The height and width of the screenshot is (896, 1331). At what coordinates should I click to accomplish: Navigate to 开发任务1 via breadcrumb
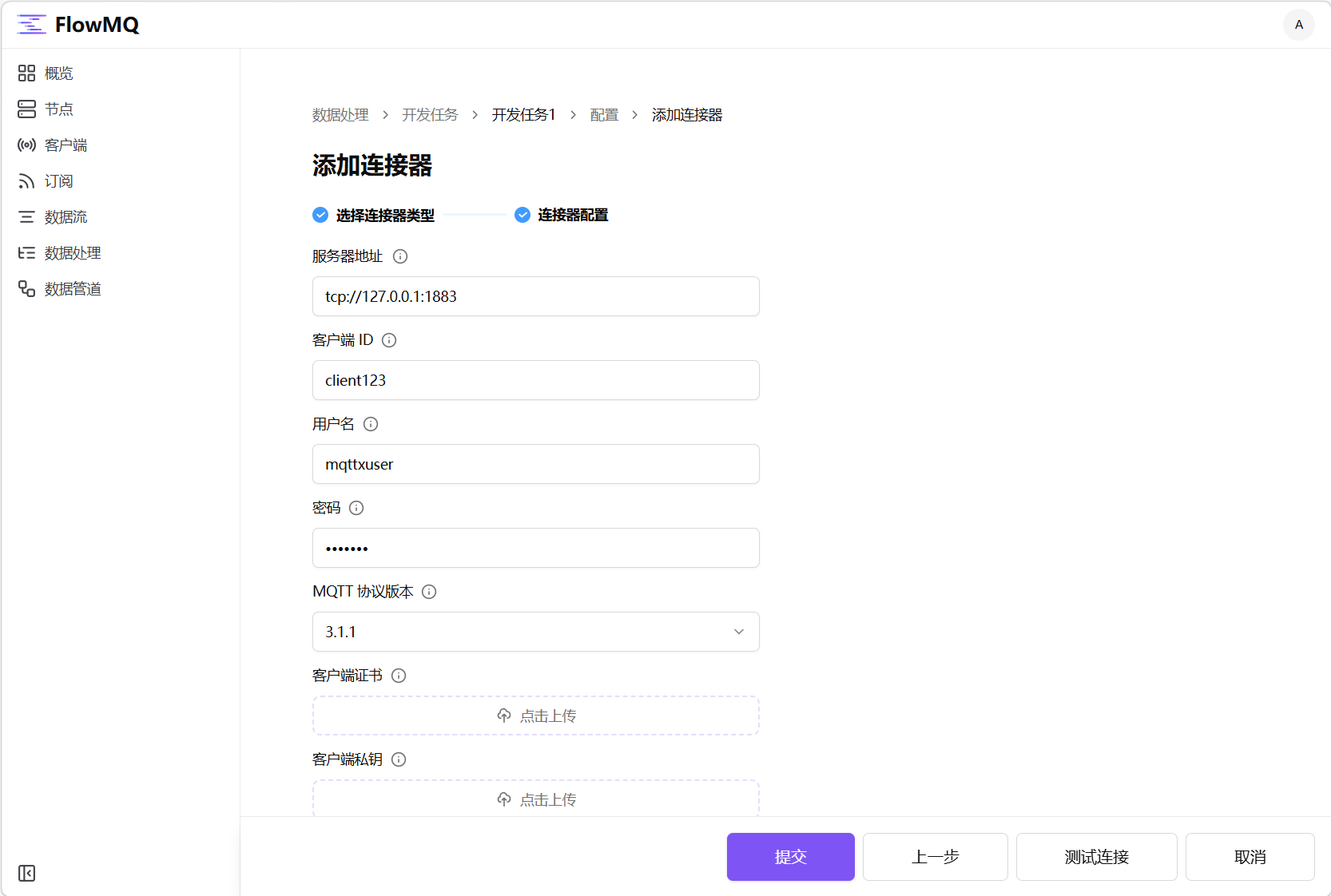pos(523,114)
